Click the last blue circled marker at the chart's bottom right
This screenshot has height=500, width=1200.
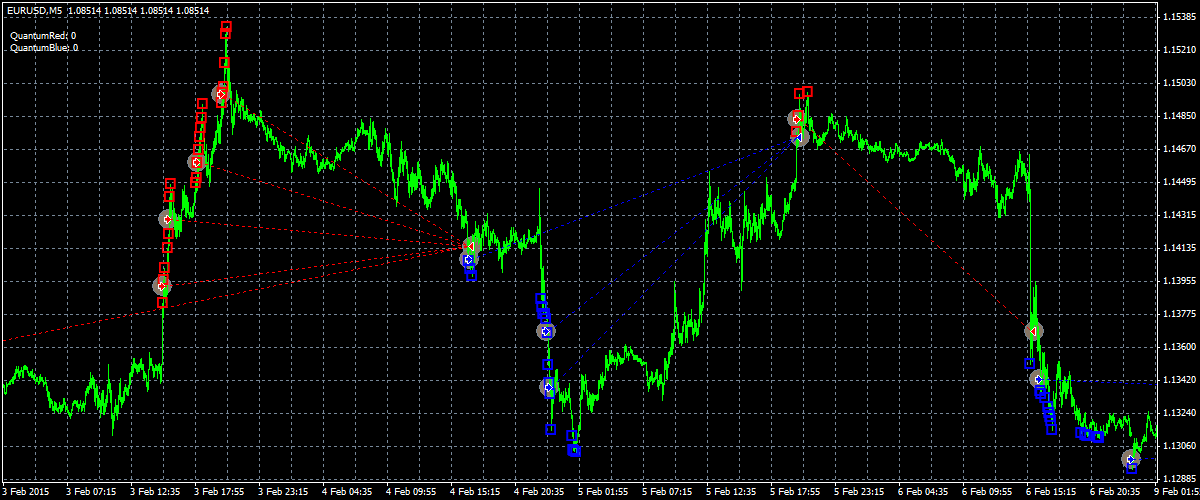pyautogui.click(x=1130, y=459)
